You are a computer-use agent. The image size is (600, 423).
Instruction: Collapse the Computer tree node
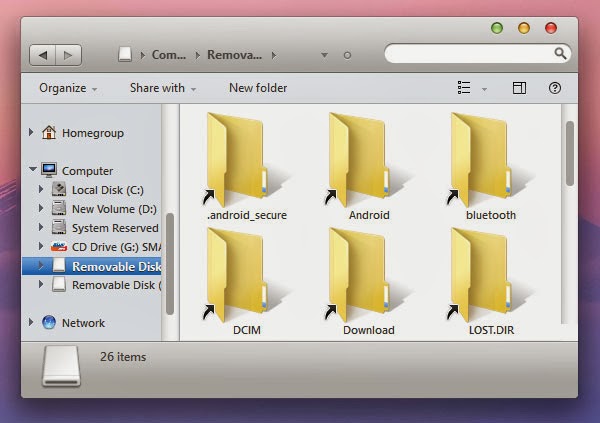33,169
